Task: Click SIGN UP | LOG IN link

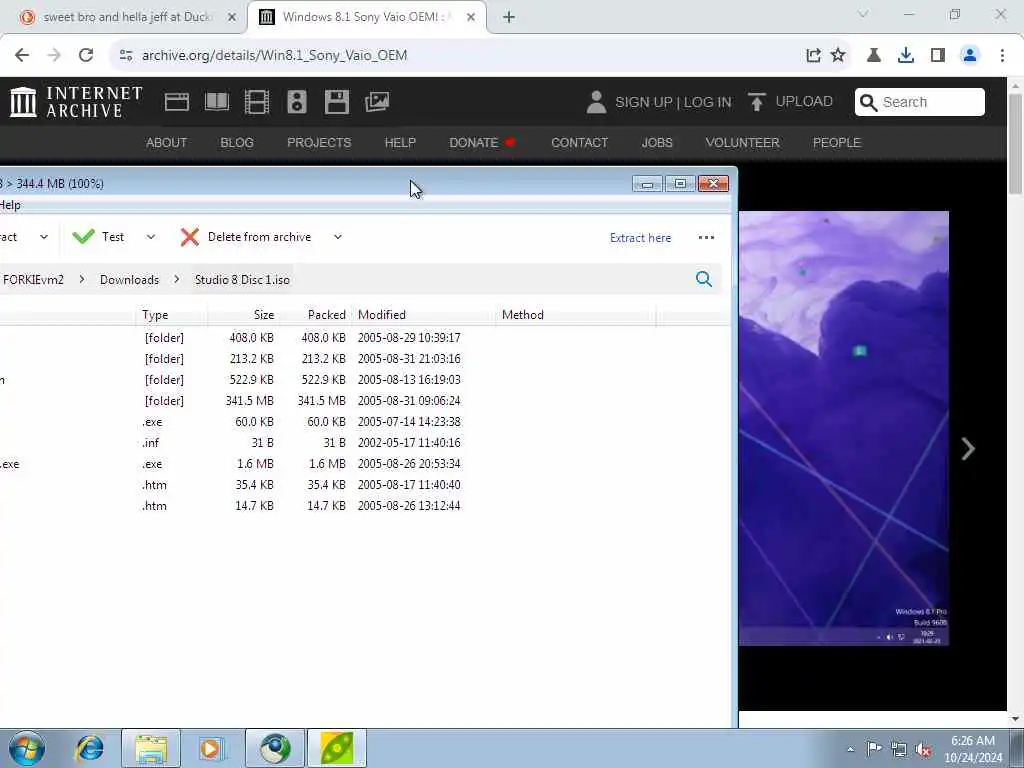Action: [673, 102]
